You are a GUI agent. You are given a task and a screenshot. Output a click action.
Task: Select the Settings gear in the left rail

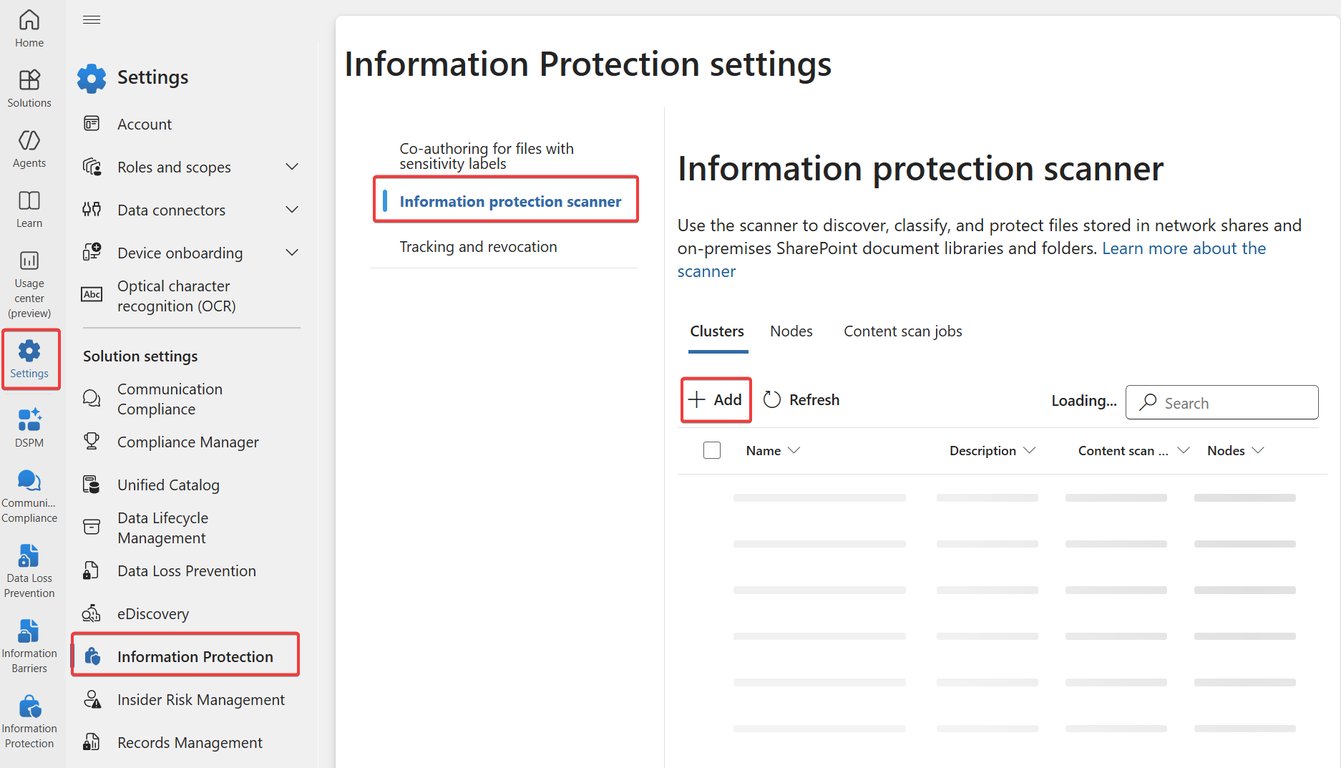tap(29, 360)
